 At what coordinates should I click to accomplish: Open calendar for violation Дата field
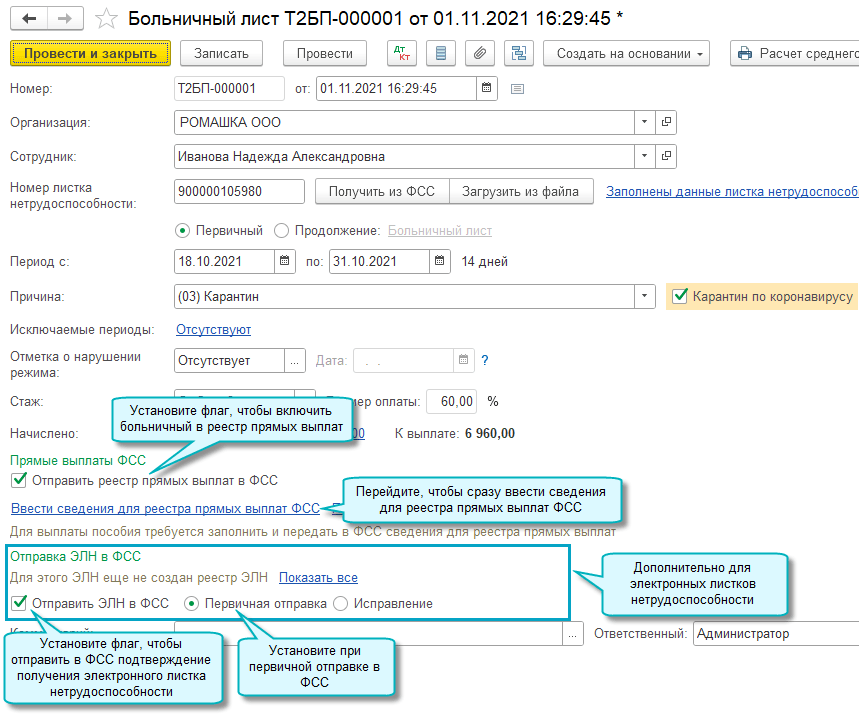(x=463, y=360)
